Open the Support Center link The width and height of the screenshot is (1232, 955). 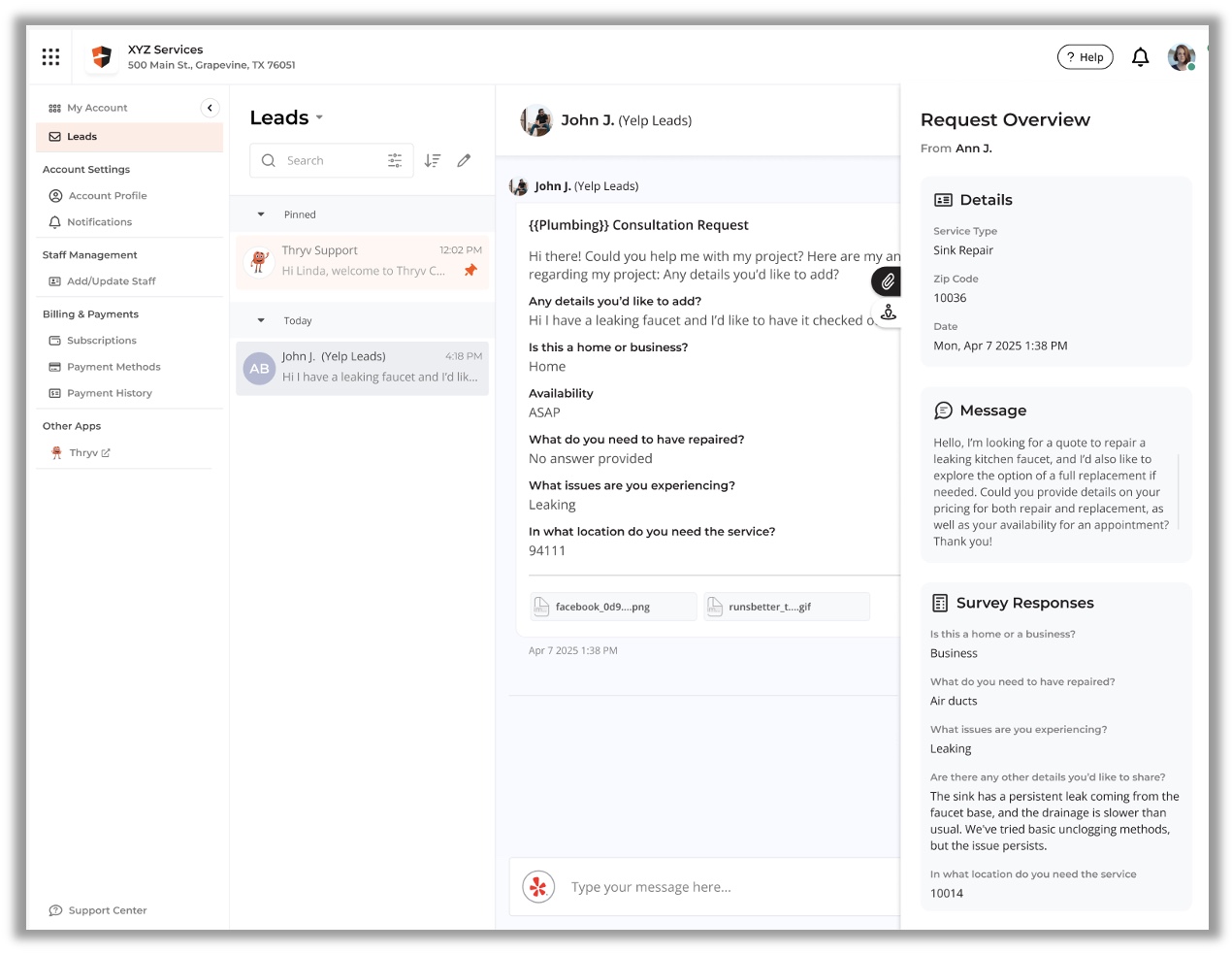107,910
